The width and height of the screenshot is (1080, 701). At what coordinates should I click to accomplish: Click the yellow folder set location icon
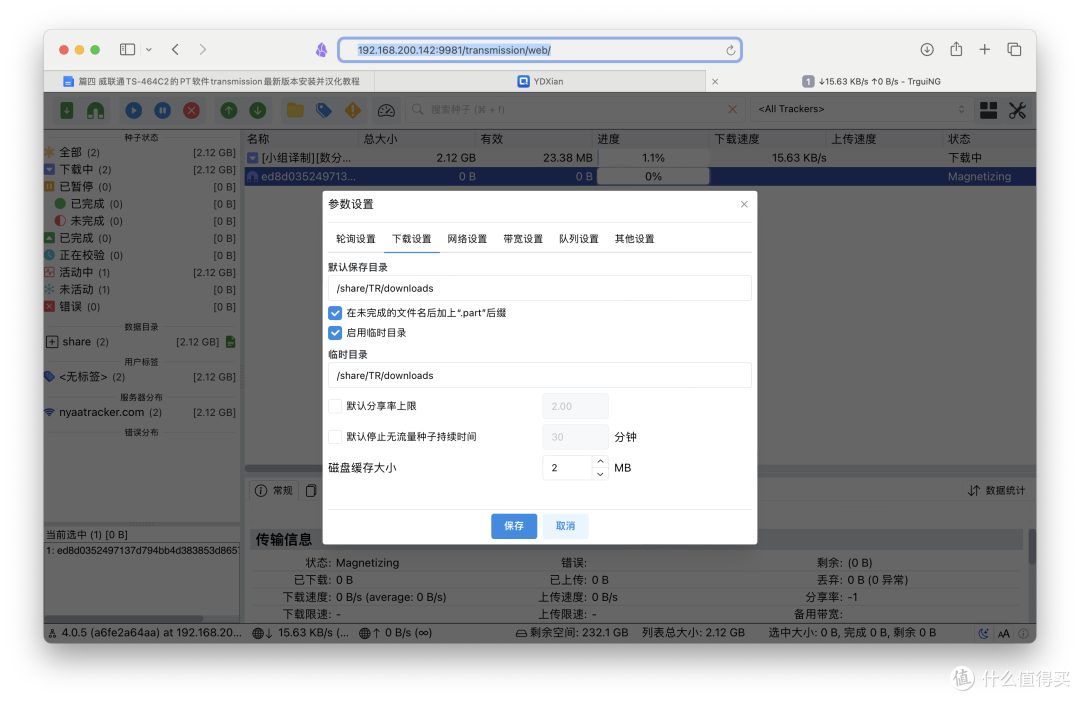(295, 110)
